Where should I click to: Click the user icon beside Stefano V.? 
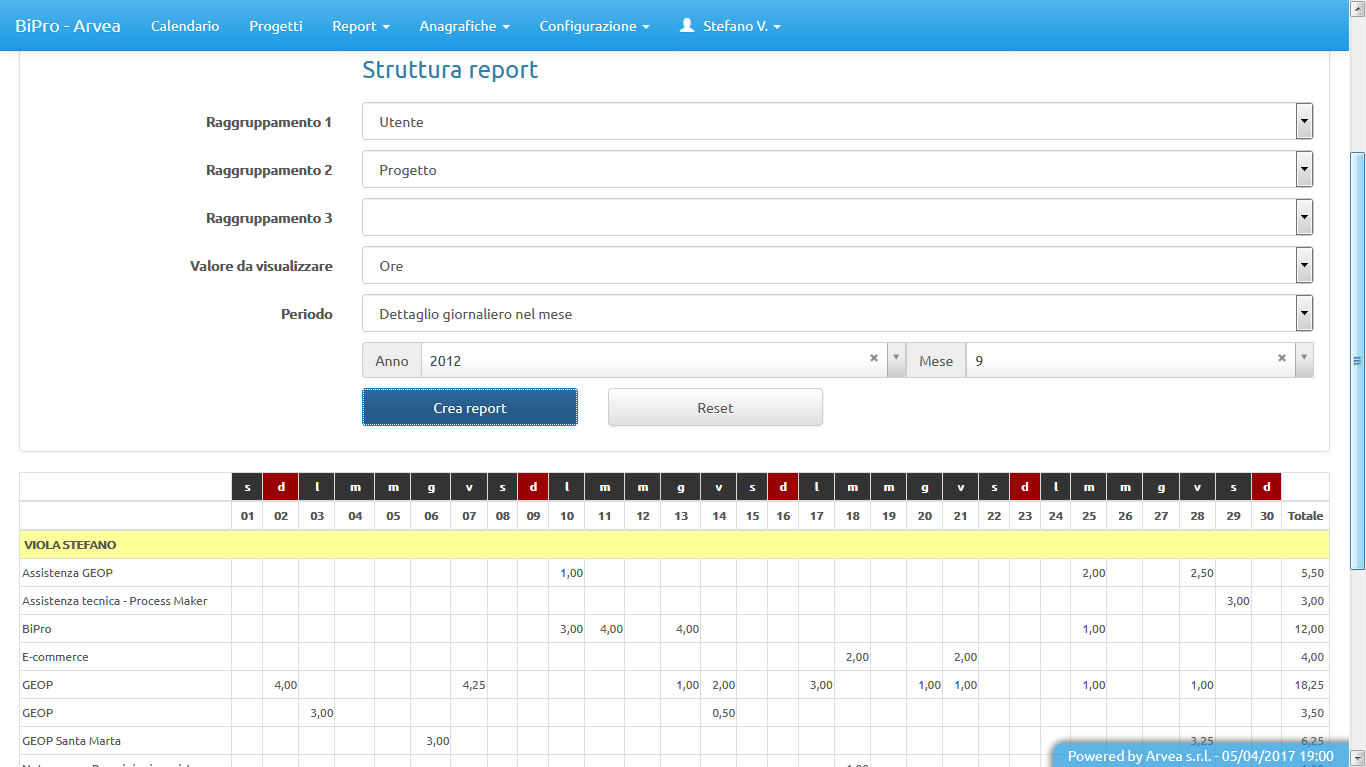click(686, 26)
